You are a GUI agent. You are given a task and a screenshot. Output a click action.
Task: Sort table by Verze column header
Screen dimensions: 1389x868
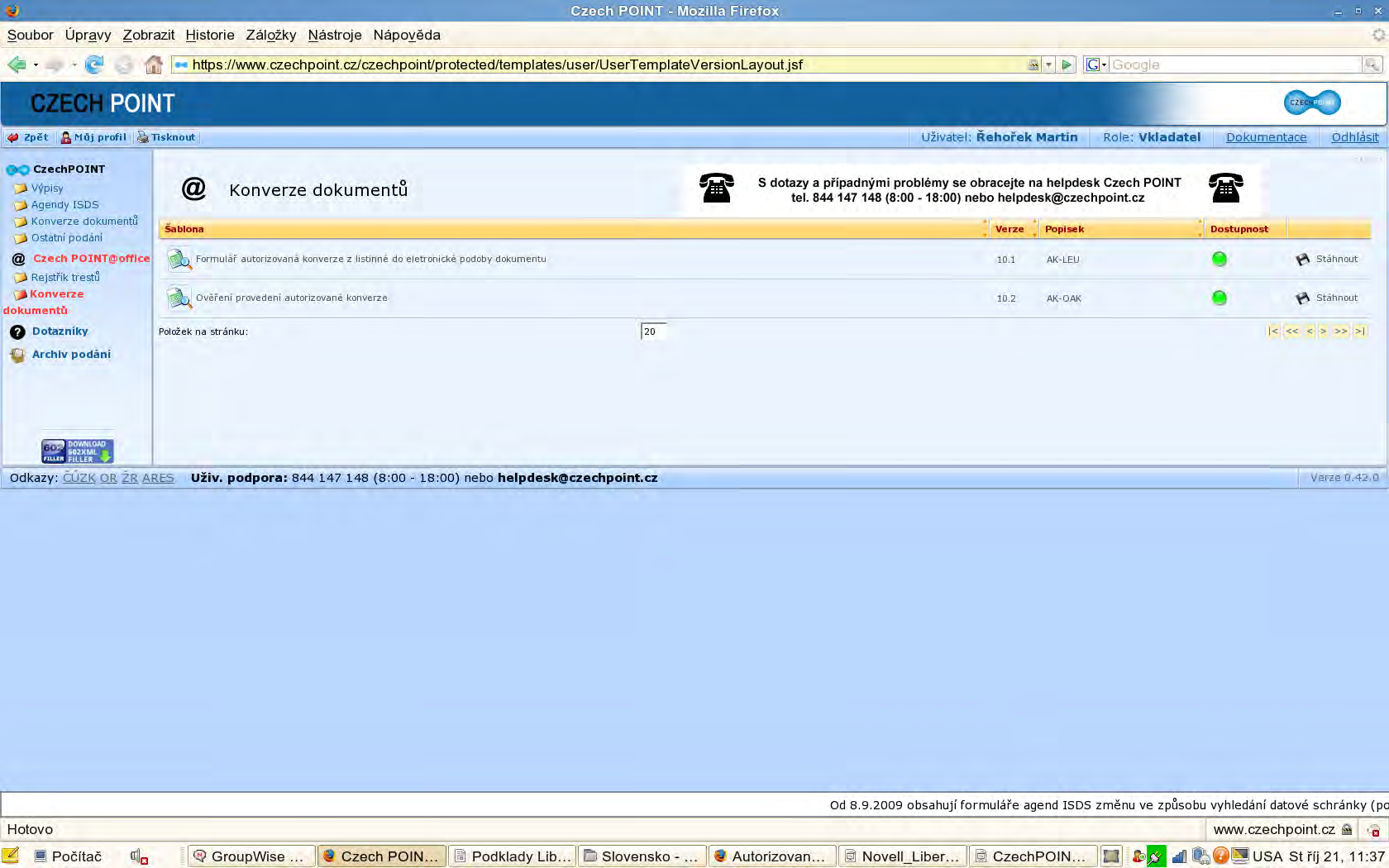pos(1010,229)
